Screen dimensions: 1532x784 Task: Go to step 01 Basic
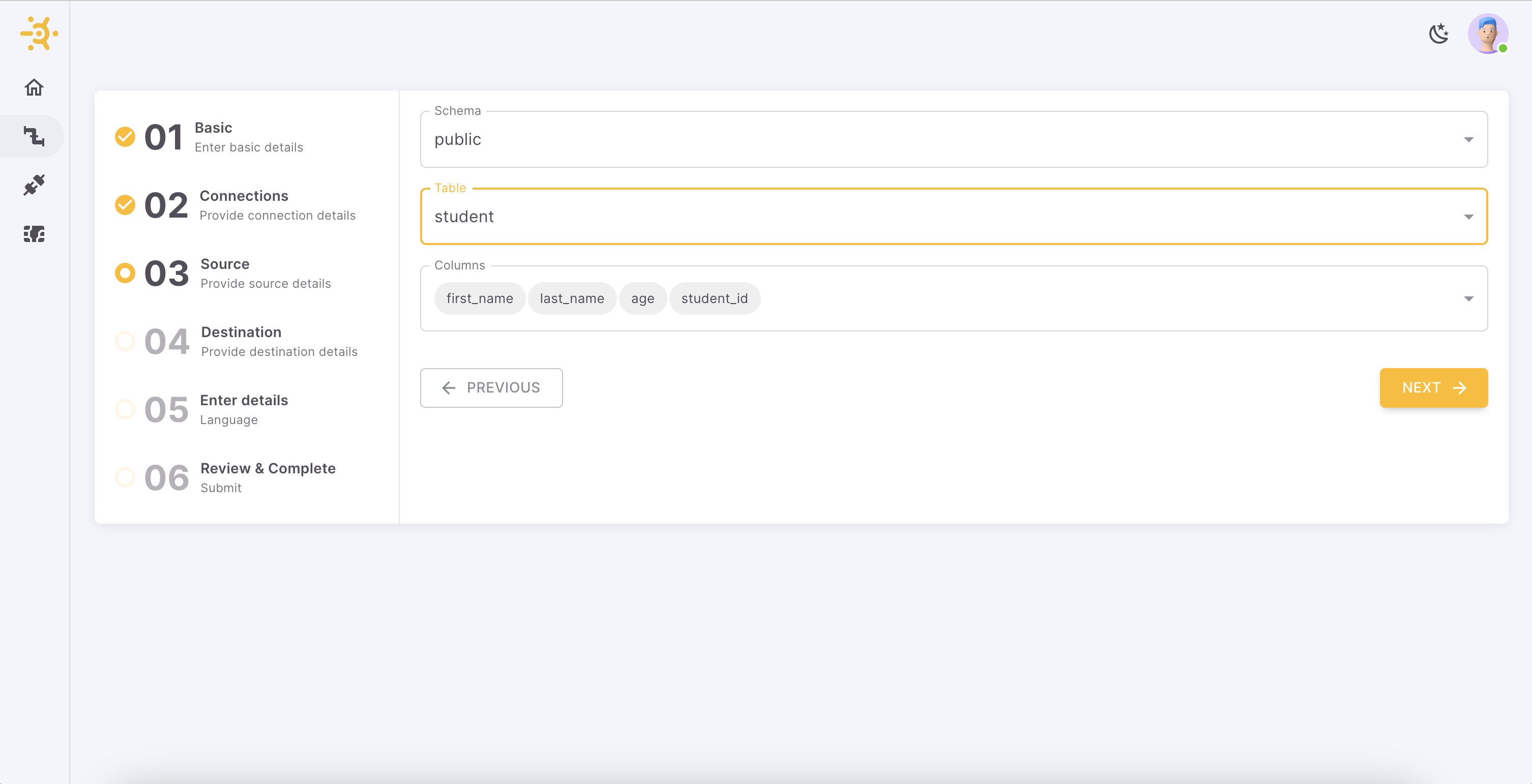pyautogui.click(x=210, y=137)
